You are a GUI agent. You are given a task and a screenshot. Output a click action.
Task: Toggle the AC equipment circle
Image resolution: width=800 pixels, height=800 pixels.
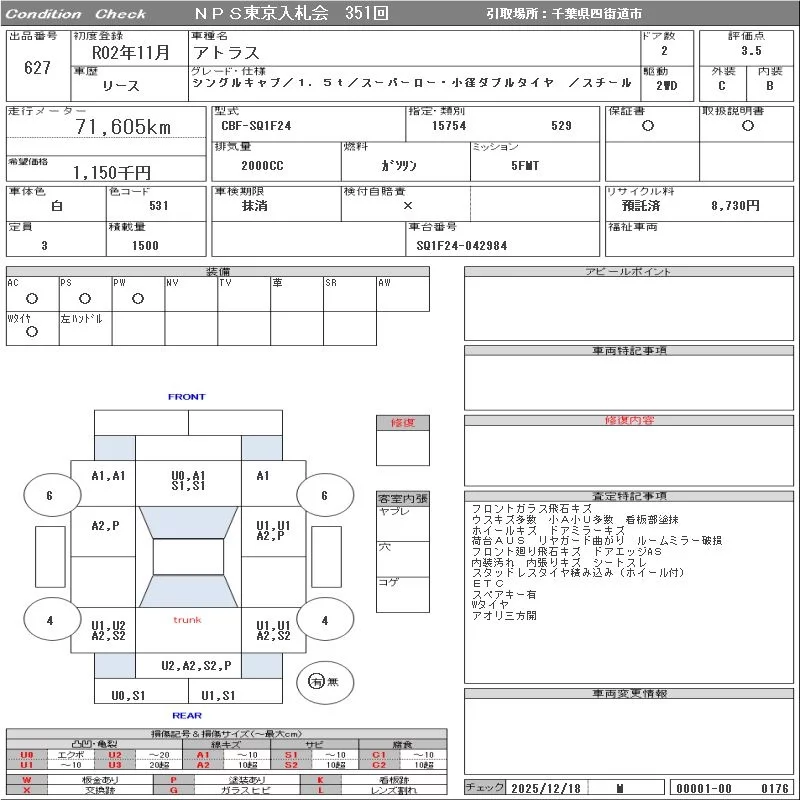pyautogui.click(x=32, y=299)
